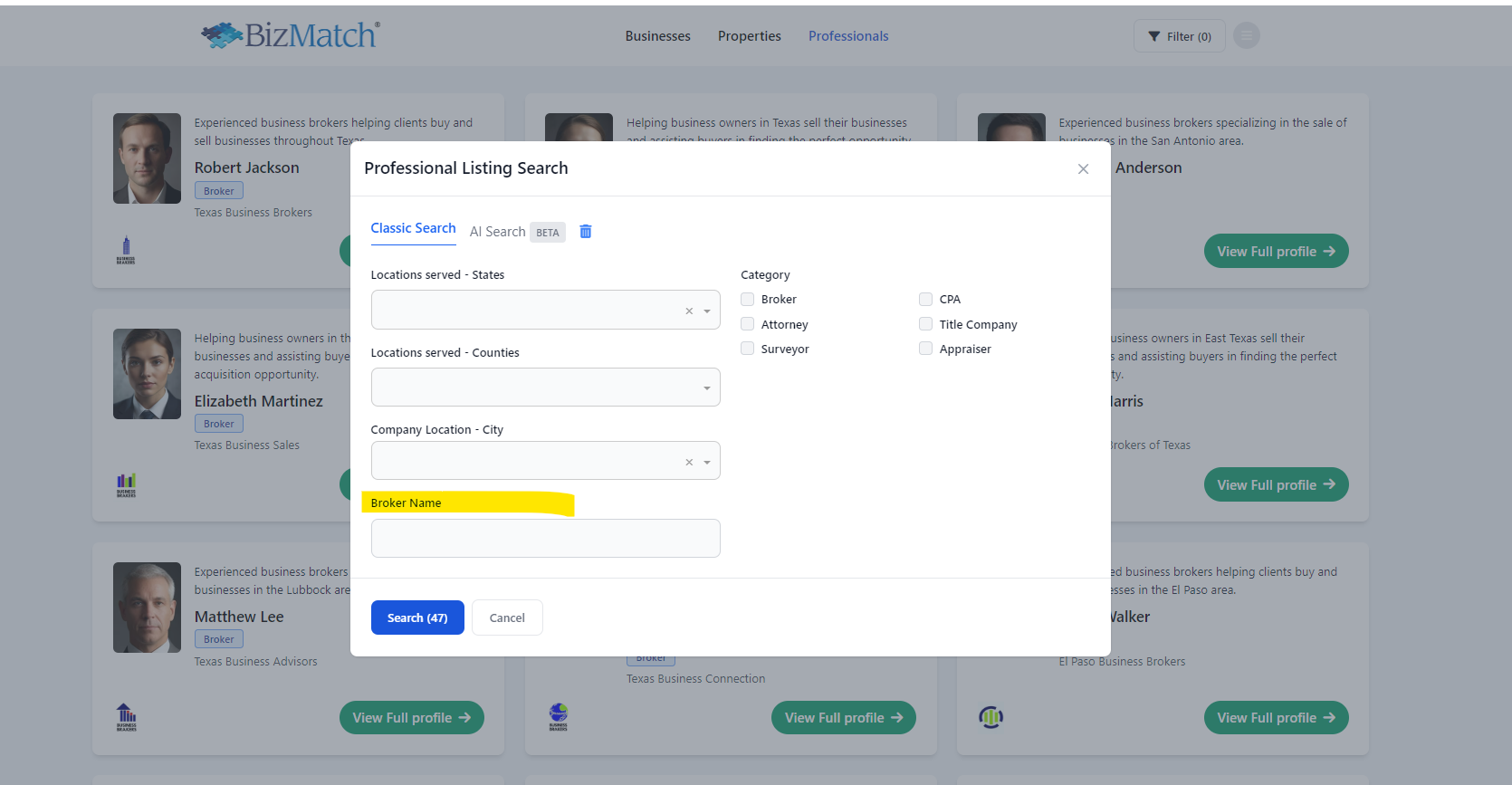Click the Texas Business Connection logo icon
This screenshot has width=1512, height=785.
pos(559,717)
